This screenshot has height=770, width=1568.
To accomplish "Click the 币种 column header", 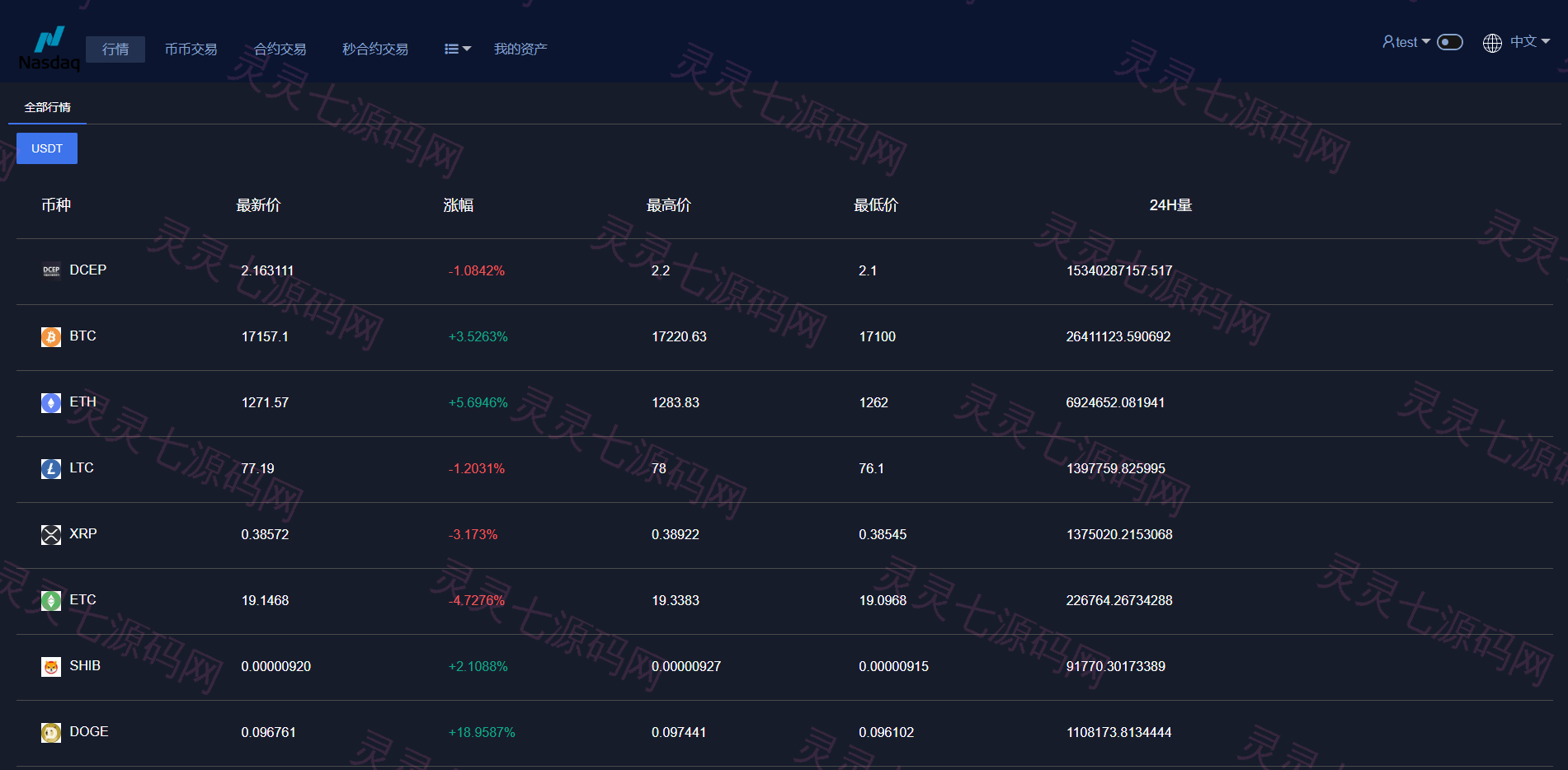I will click(x=56, y=205).
